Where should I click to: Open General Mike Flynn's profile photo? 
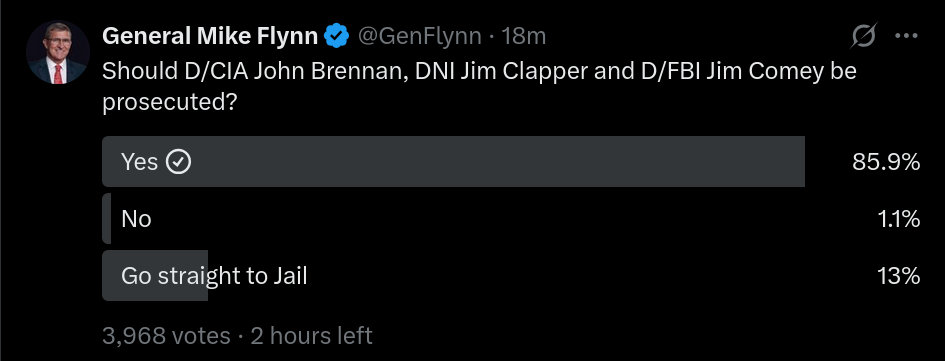click(x=58, y=52)
